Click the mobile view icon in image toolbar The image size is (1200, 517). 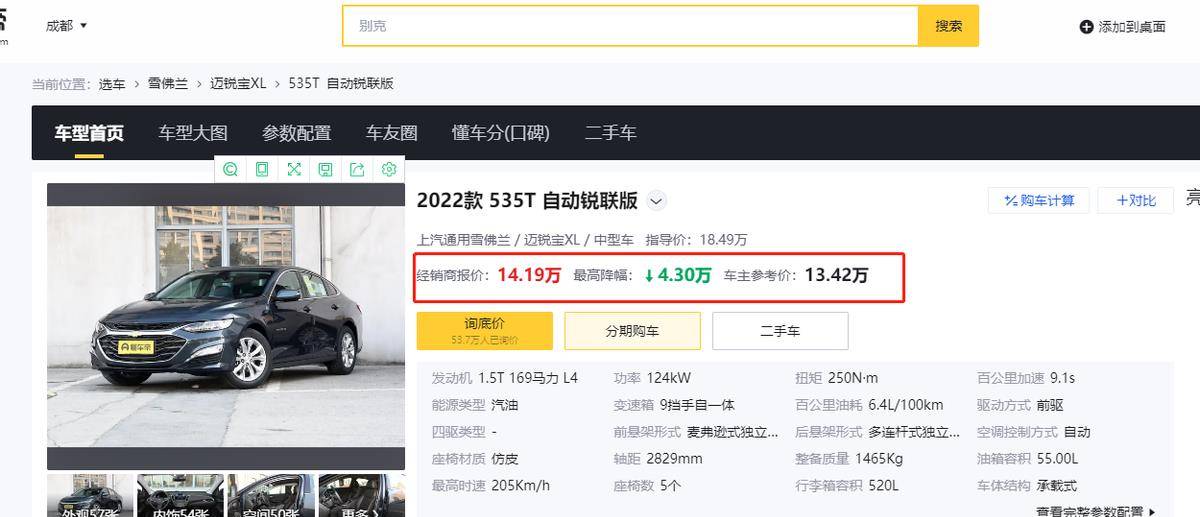click(x=262, y=169)
